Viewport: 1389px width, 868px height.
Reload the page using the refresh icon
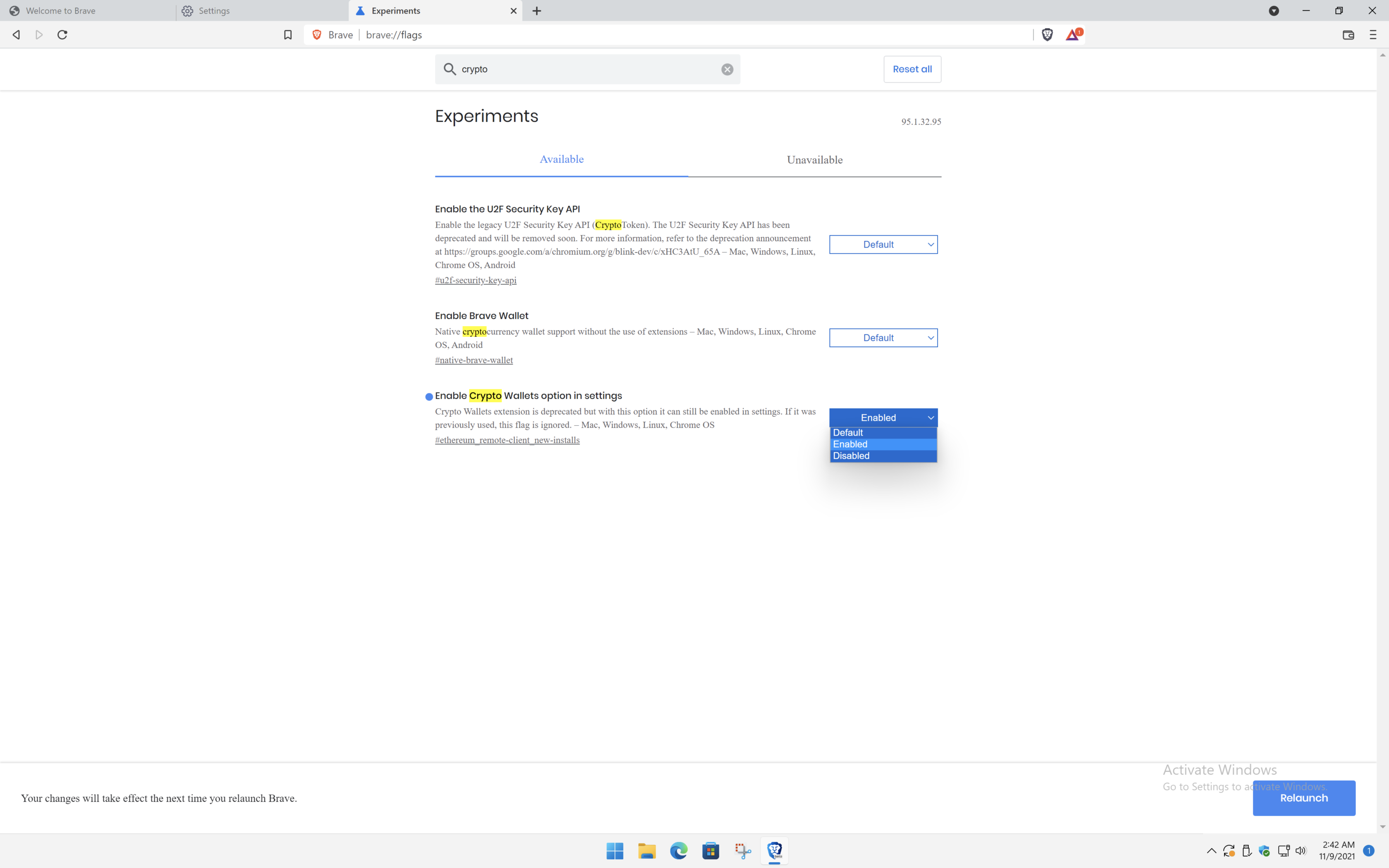(x=62, y=34)
